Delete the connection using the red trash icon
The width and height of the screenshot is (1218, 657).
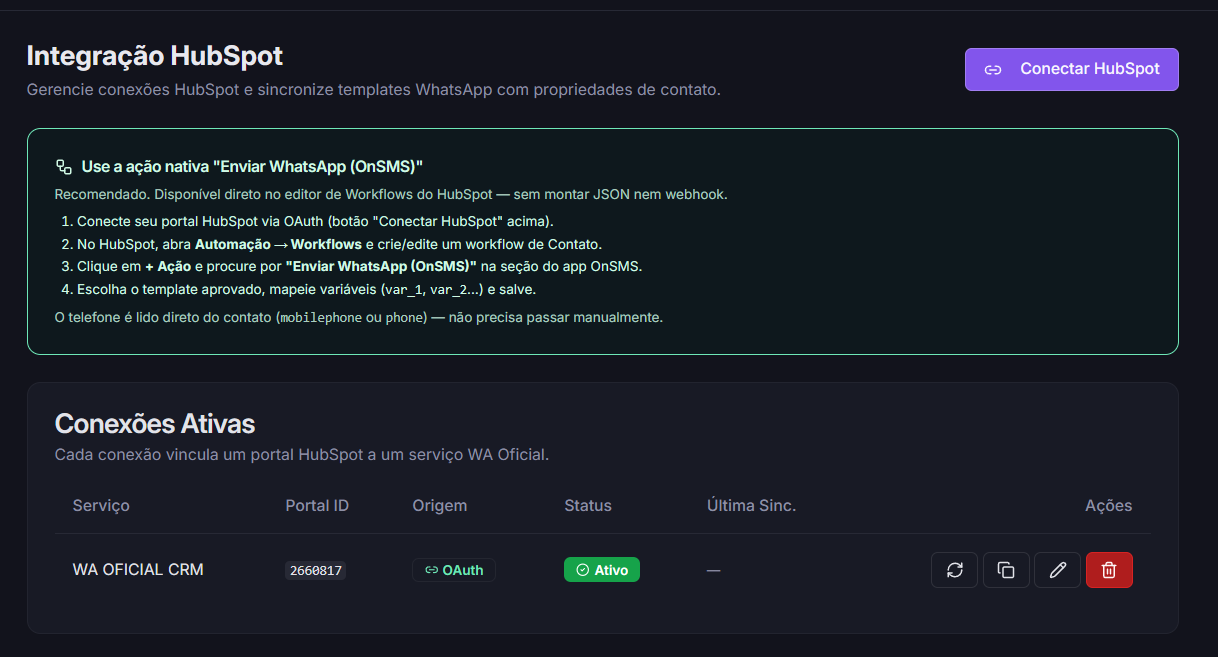pos(1109,570)
